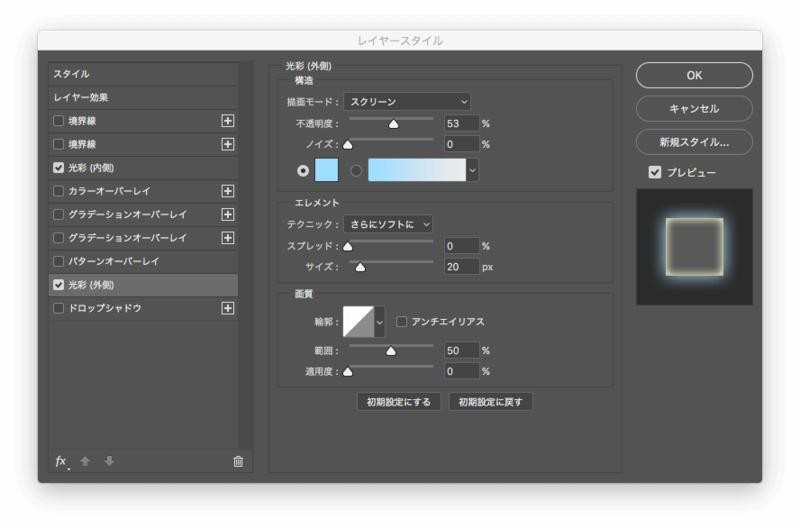Viewport: 800px width, 528px height.
Task: Uncheck the プレビュー checkbox
Action: coord(655,172)
